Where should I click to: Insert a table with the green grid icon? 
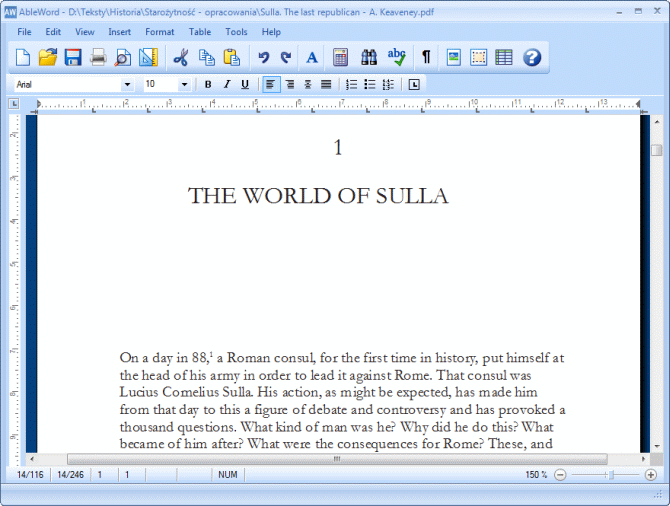[x=504, y=57]
